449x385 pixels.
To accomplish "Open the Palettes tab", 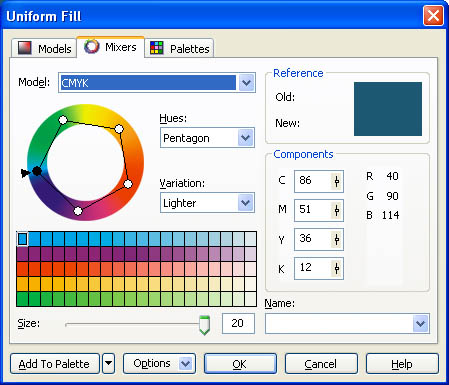I will 179,49.
